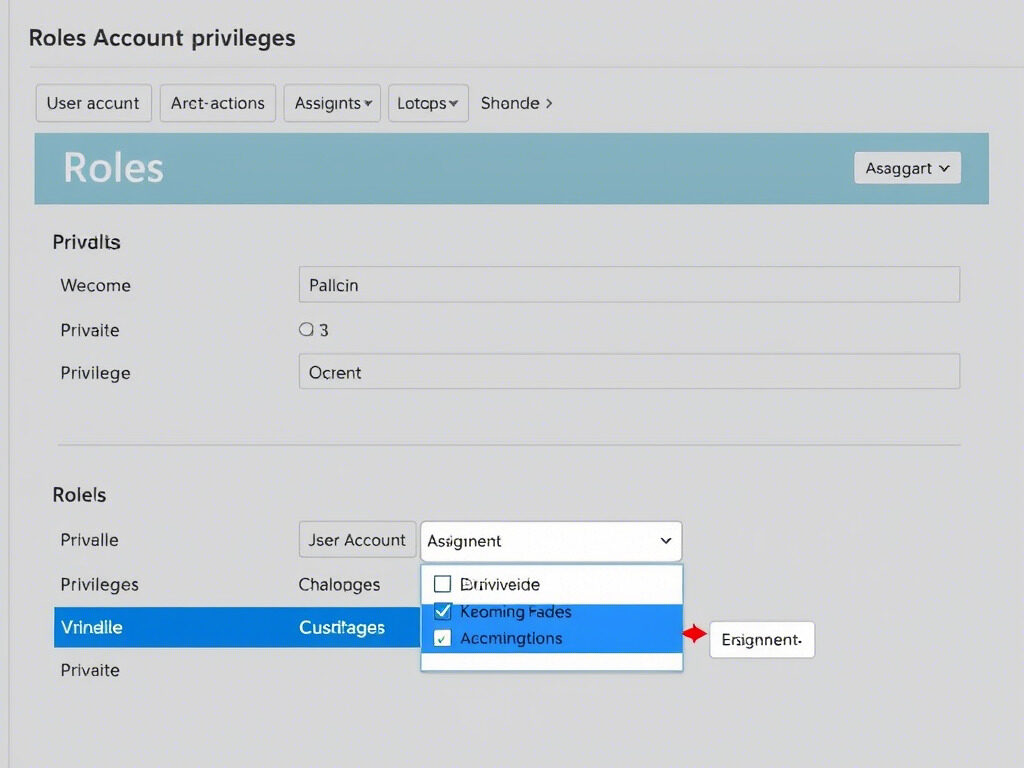The image size is (1024, 768).
Task: Open the Asaggart dropdown in Roles banner
Action: pos(907,168)
